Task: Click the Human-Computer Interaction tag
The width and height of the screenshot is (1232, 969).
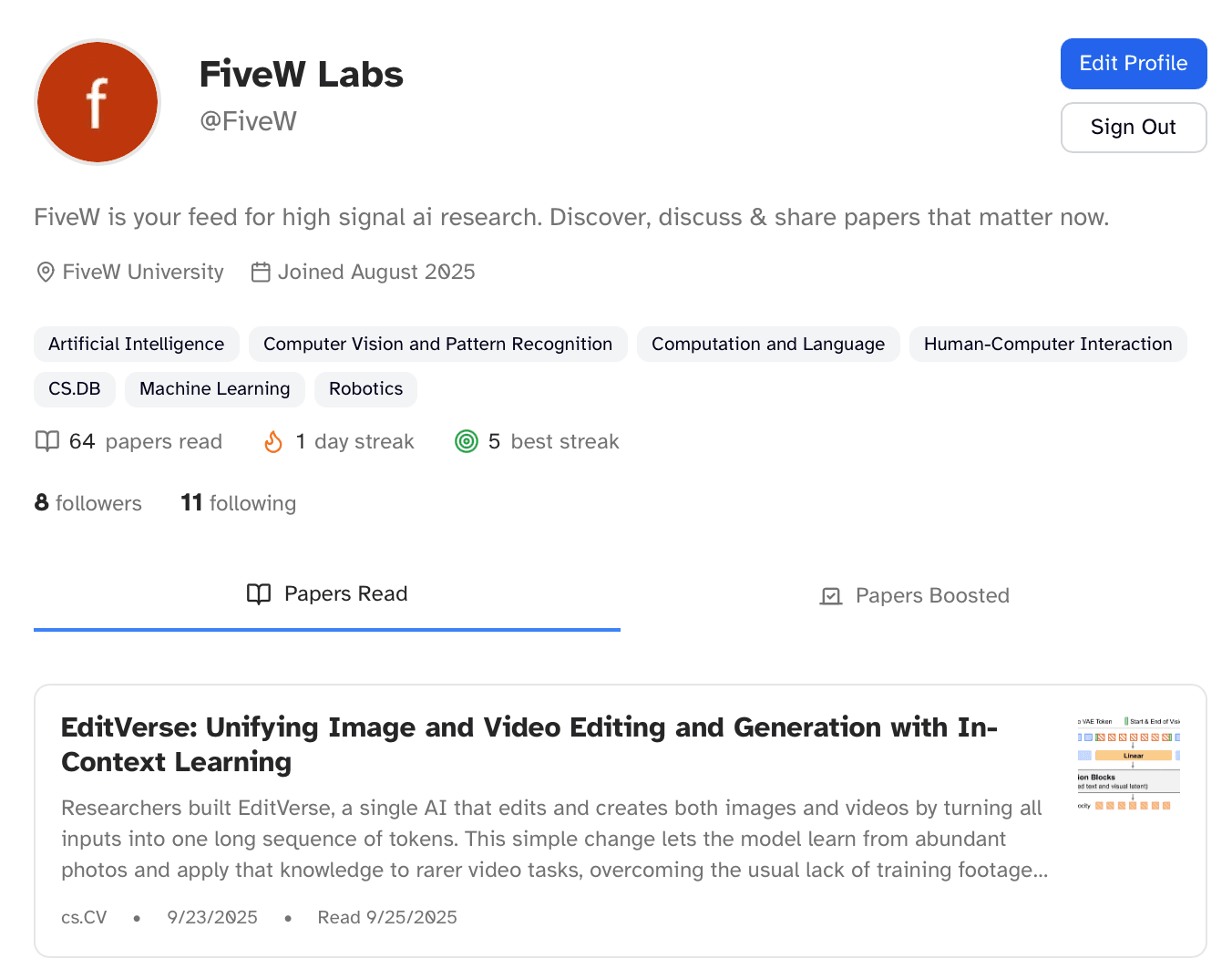Action: 1047,345
